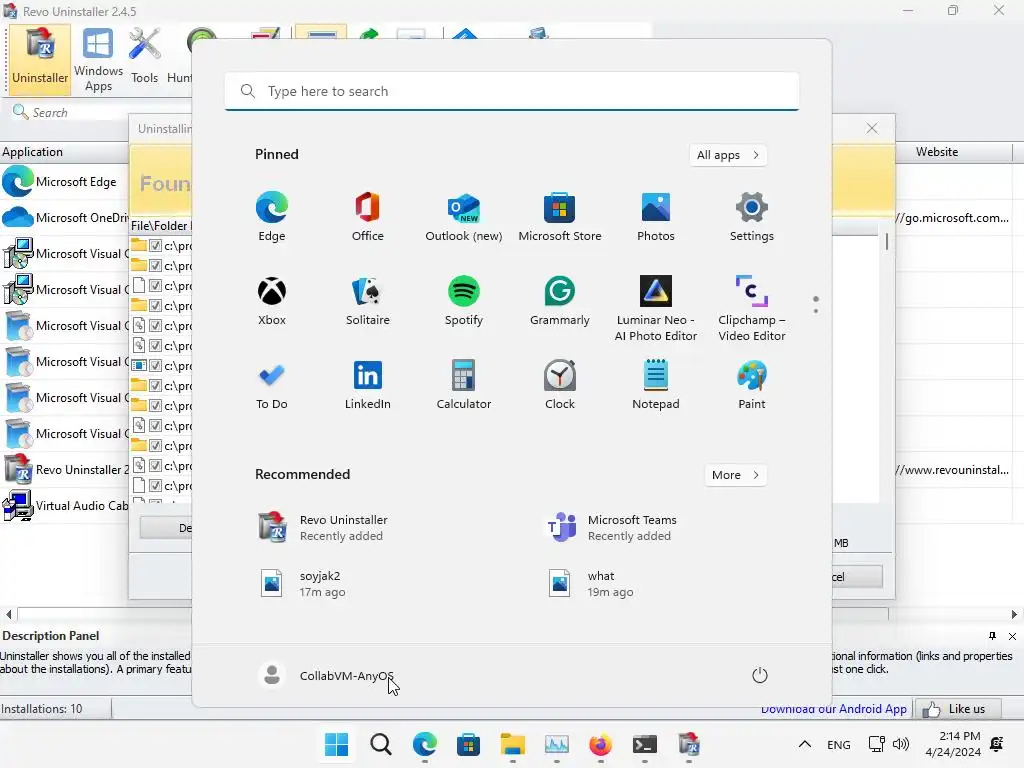Open the Photos app
1024x768 pixels.
point(656,217)
